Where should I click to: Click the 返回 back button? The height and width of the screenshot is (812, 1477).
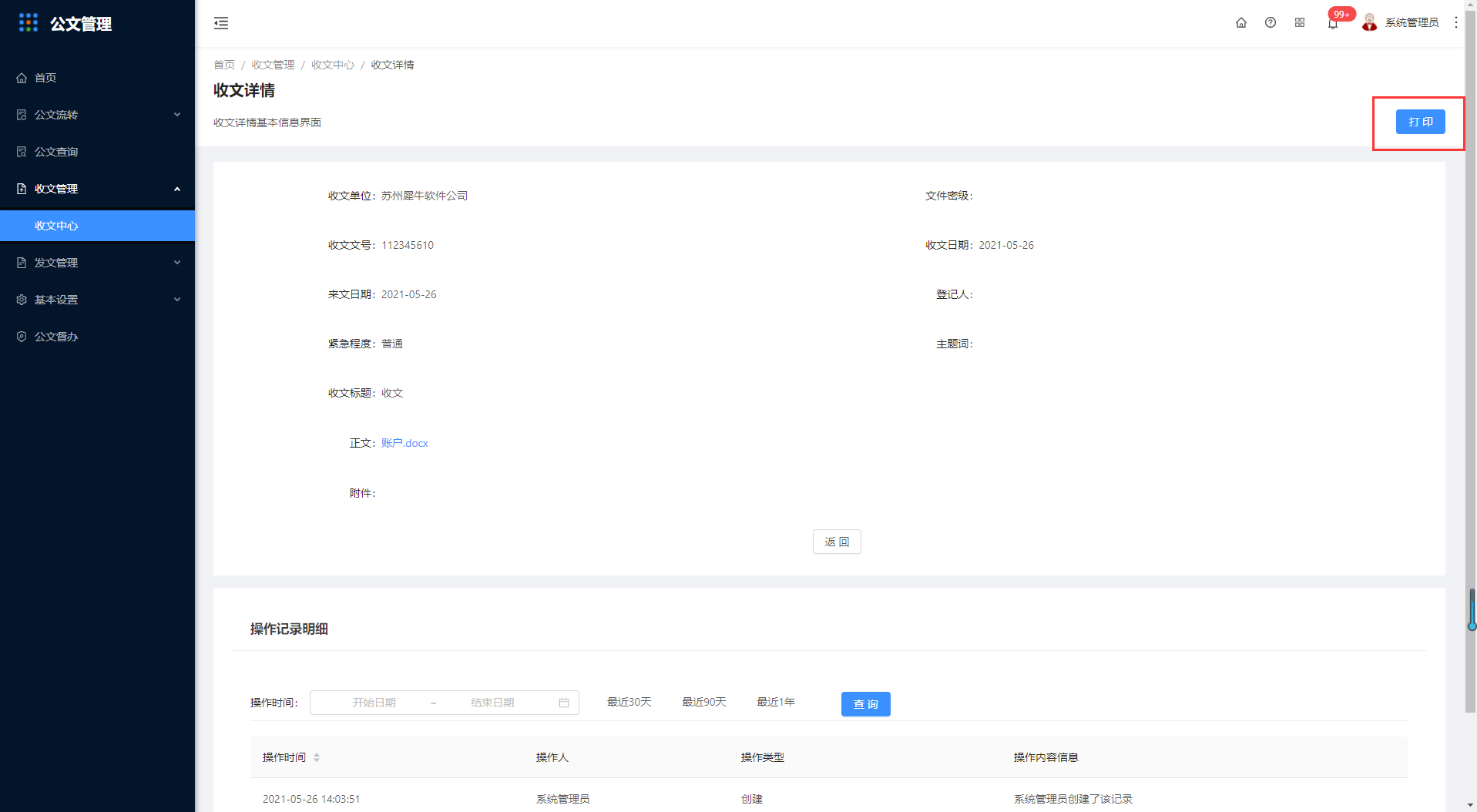point(837,542)
